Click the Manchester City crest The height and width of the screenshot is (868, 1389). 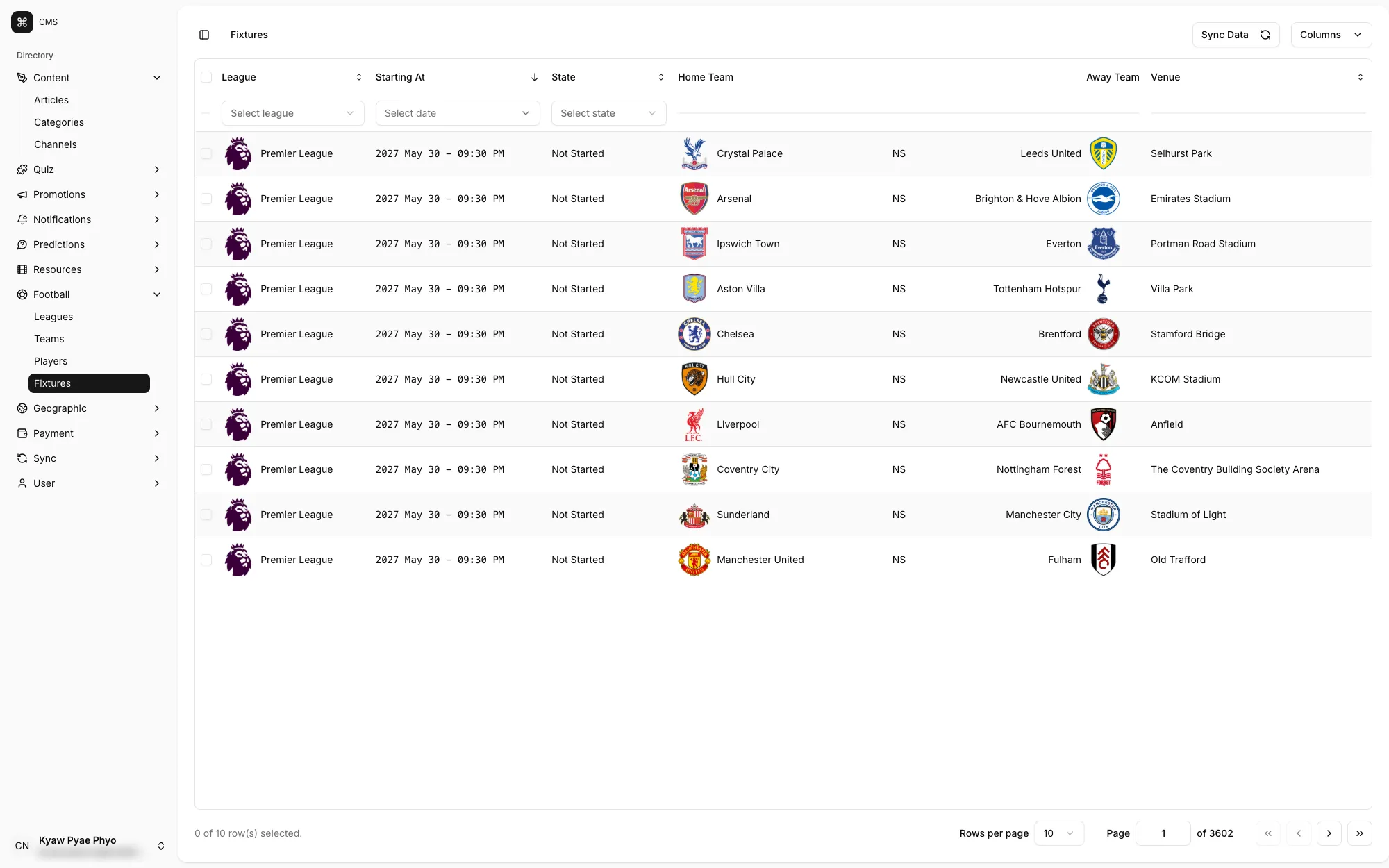1103,515
